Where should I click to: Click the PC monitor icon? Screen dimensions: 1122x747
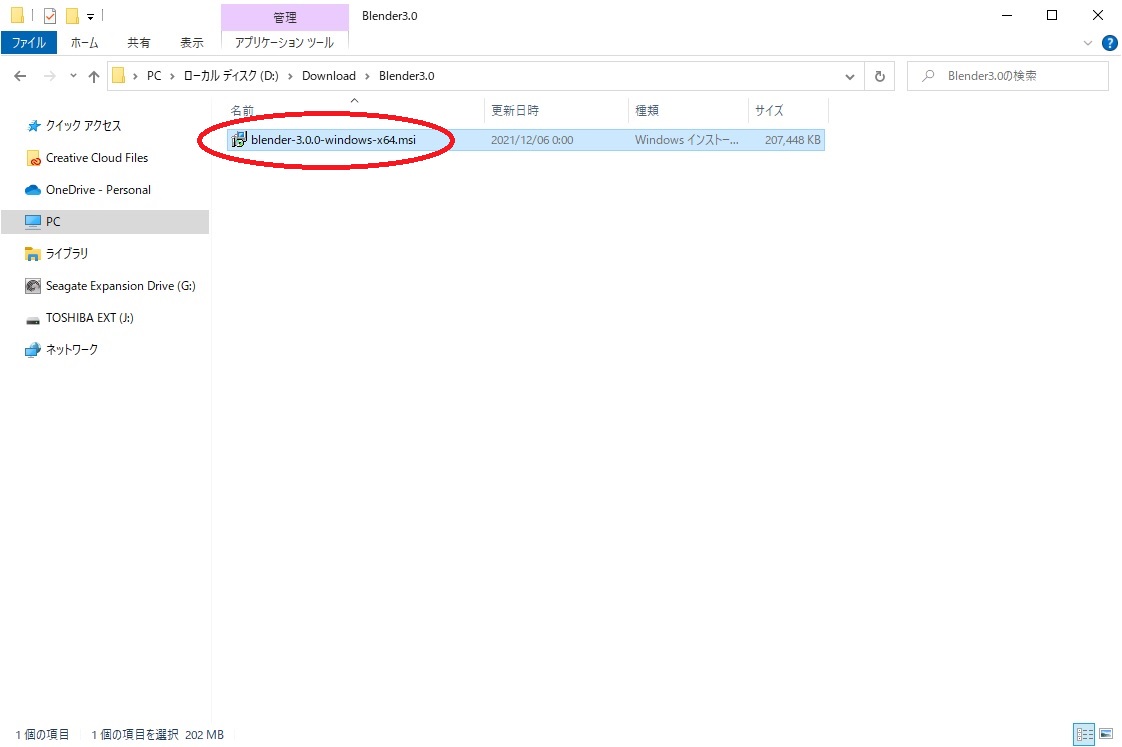coord(33,222)
